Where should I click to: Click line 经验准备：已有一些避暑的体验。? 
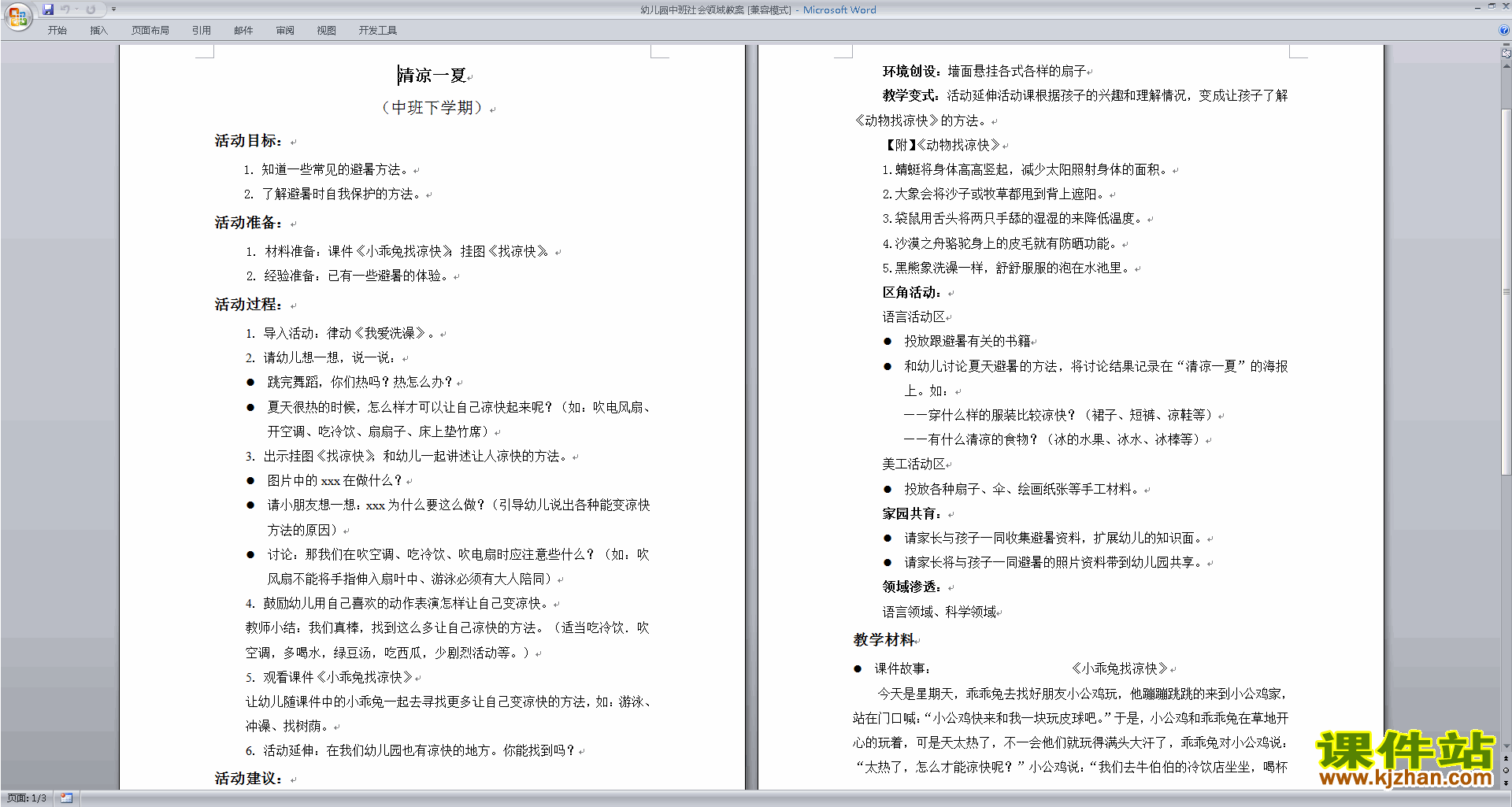(x=357, y=276)
